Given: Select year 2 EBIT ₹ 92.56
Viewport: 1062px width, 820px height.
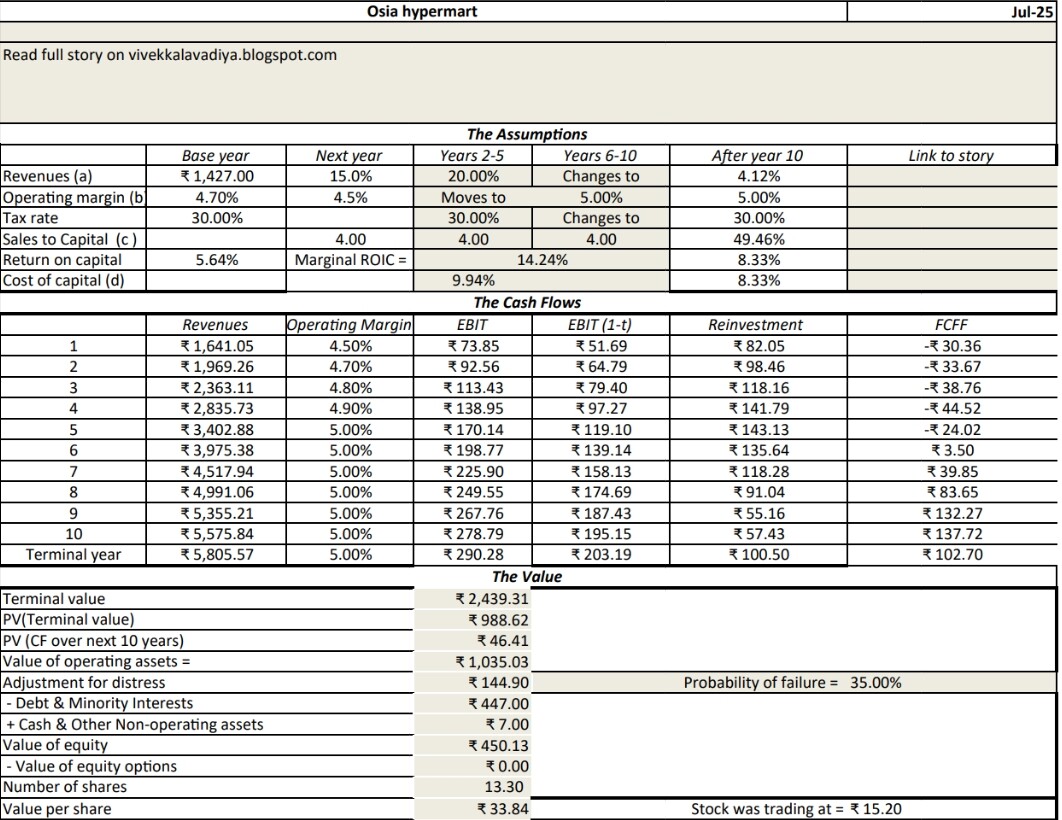Looking at the screenshot, I should click(473, 367).
